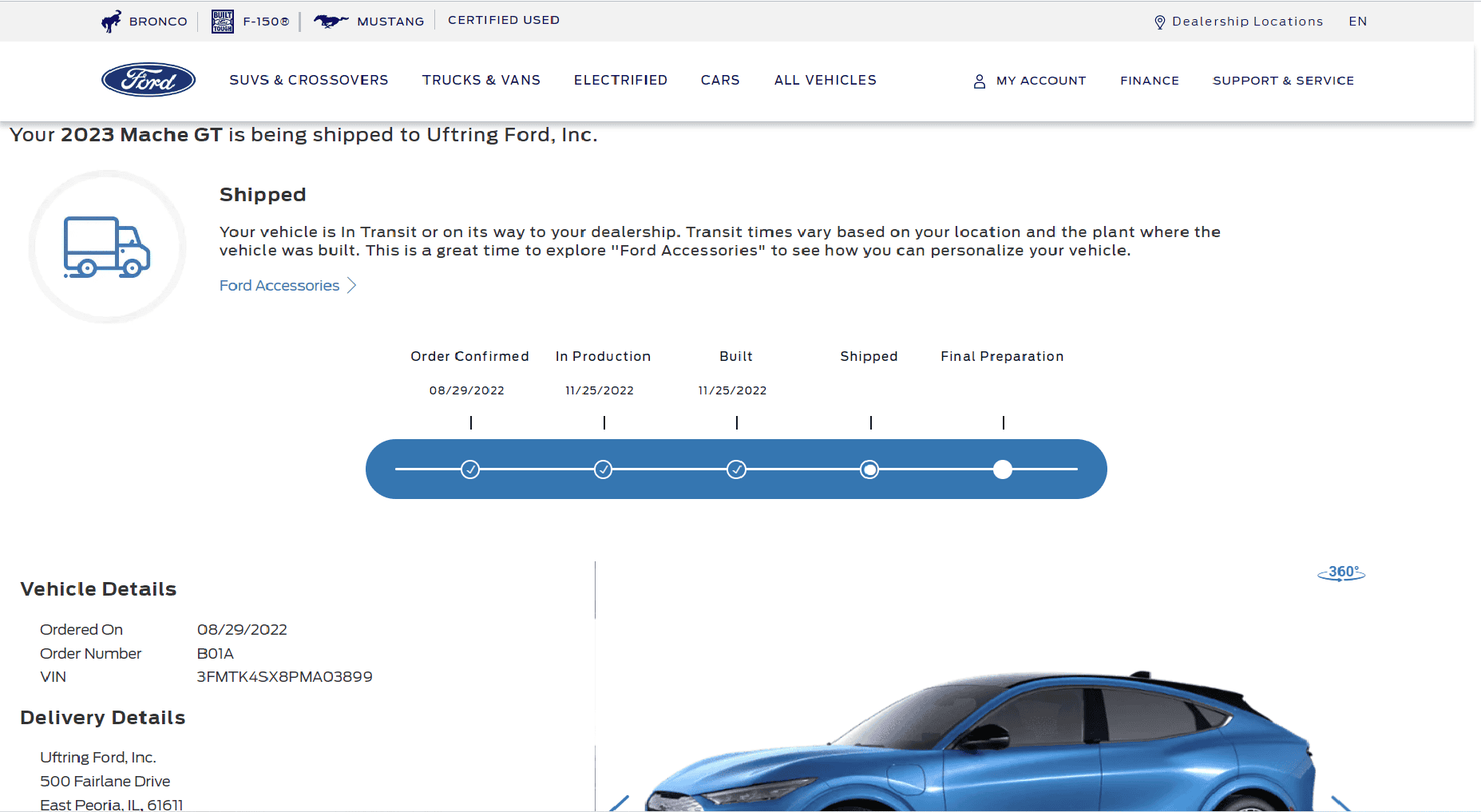Click East Peoria, IL, 61611 address line
This screenshot has width=1481, height=812.
click(112, 805)
